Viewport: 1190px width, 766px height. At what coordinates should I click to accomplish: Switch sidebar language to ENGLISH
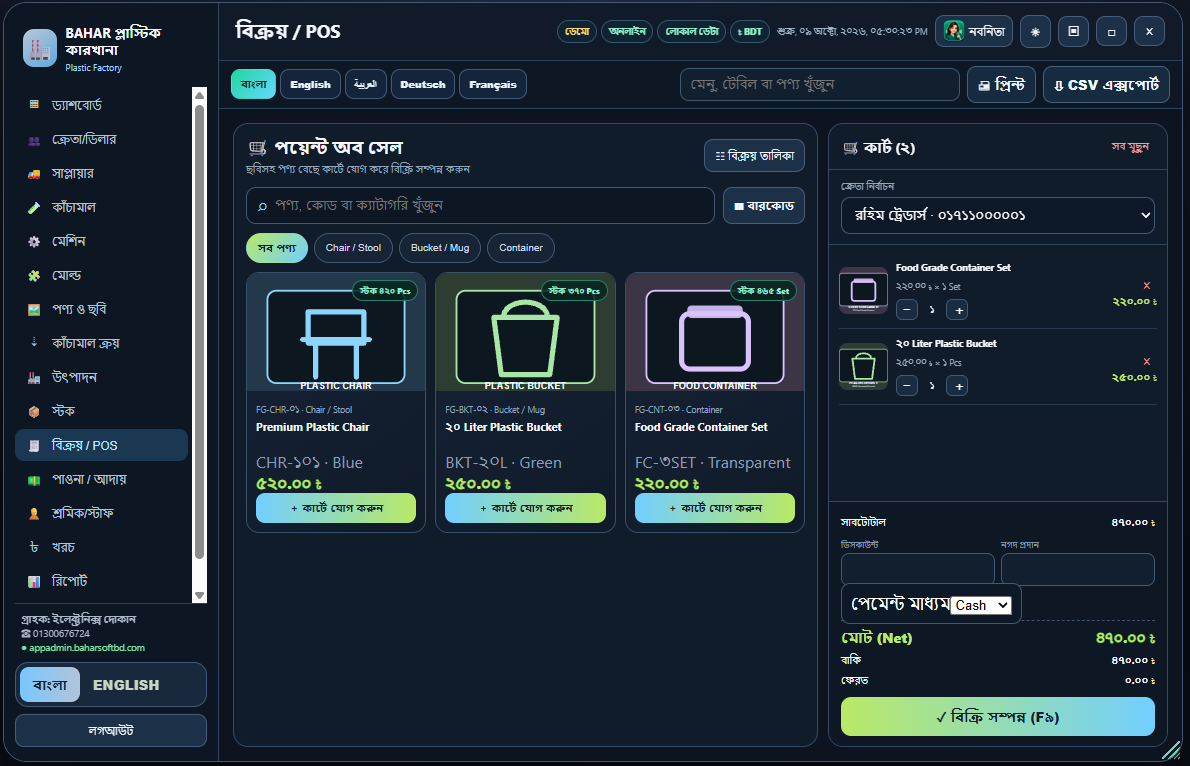point(126,685)
